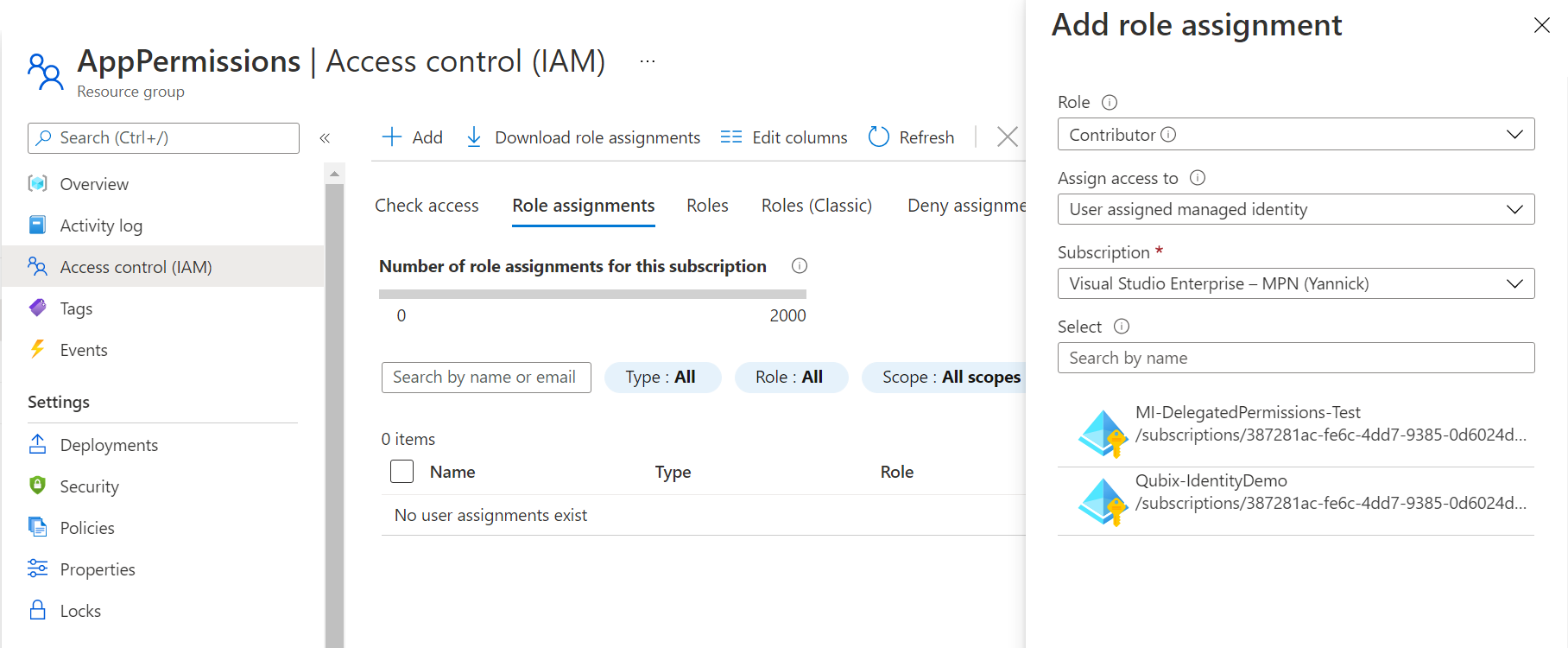Click the Activity log icon
The image size is (1568, 648).
coord(37,225)
